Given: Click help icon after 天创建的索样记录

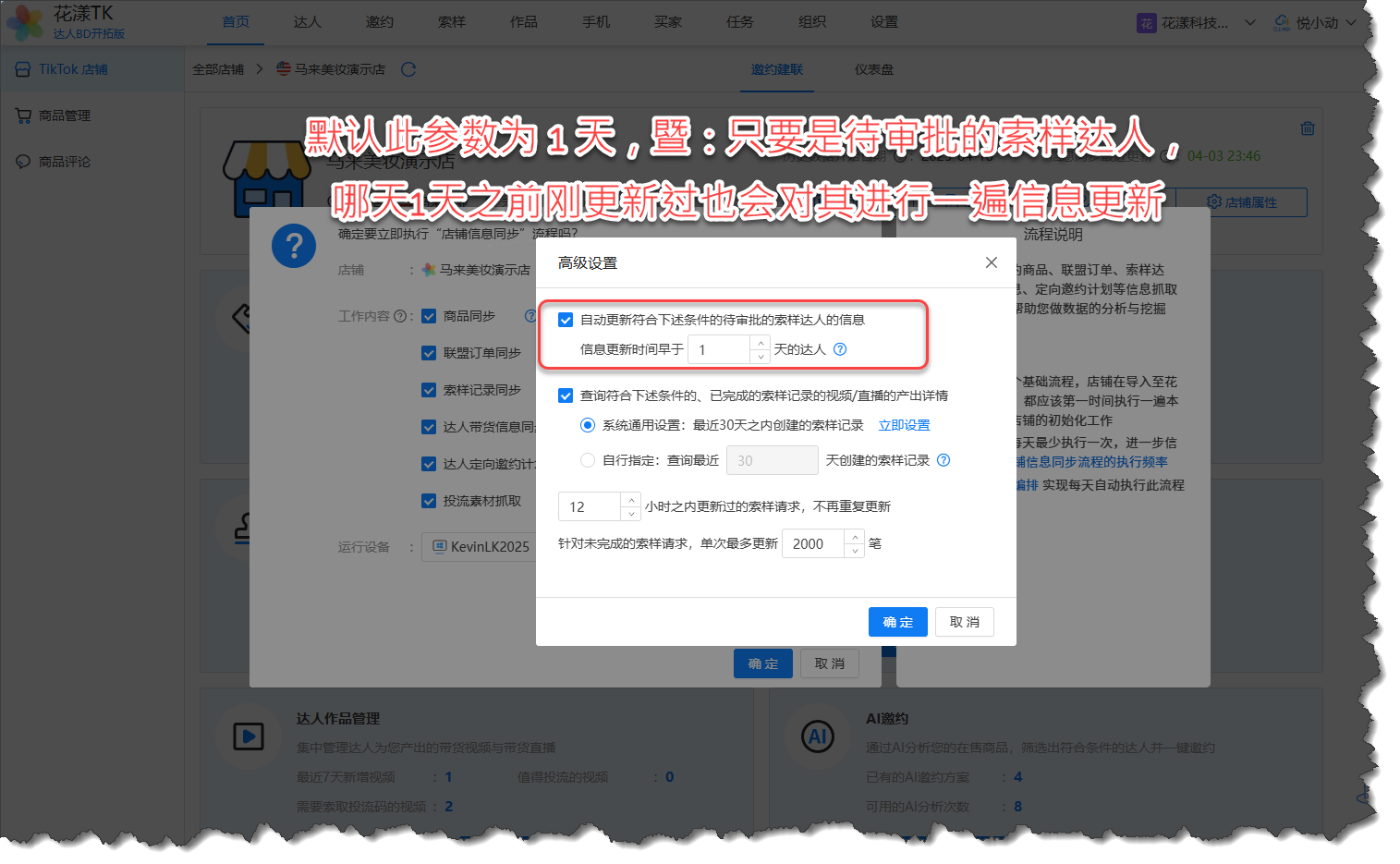Looking at the screenshot, I should tap(943, 460).
